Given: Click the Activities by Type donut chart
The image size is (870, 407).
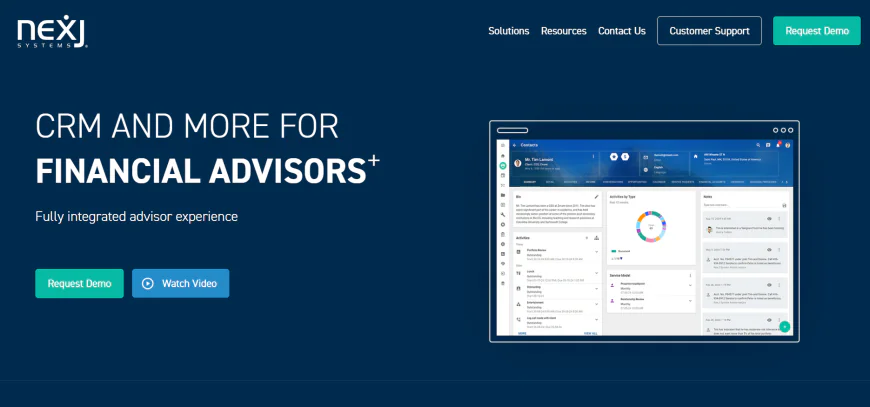Looking at the screenshot, I should [651, 227].
